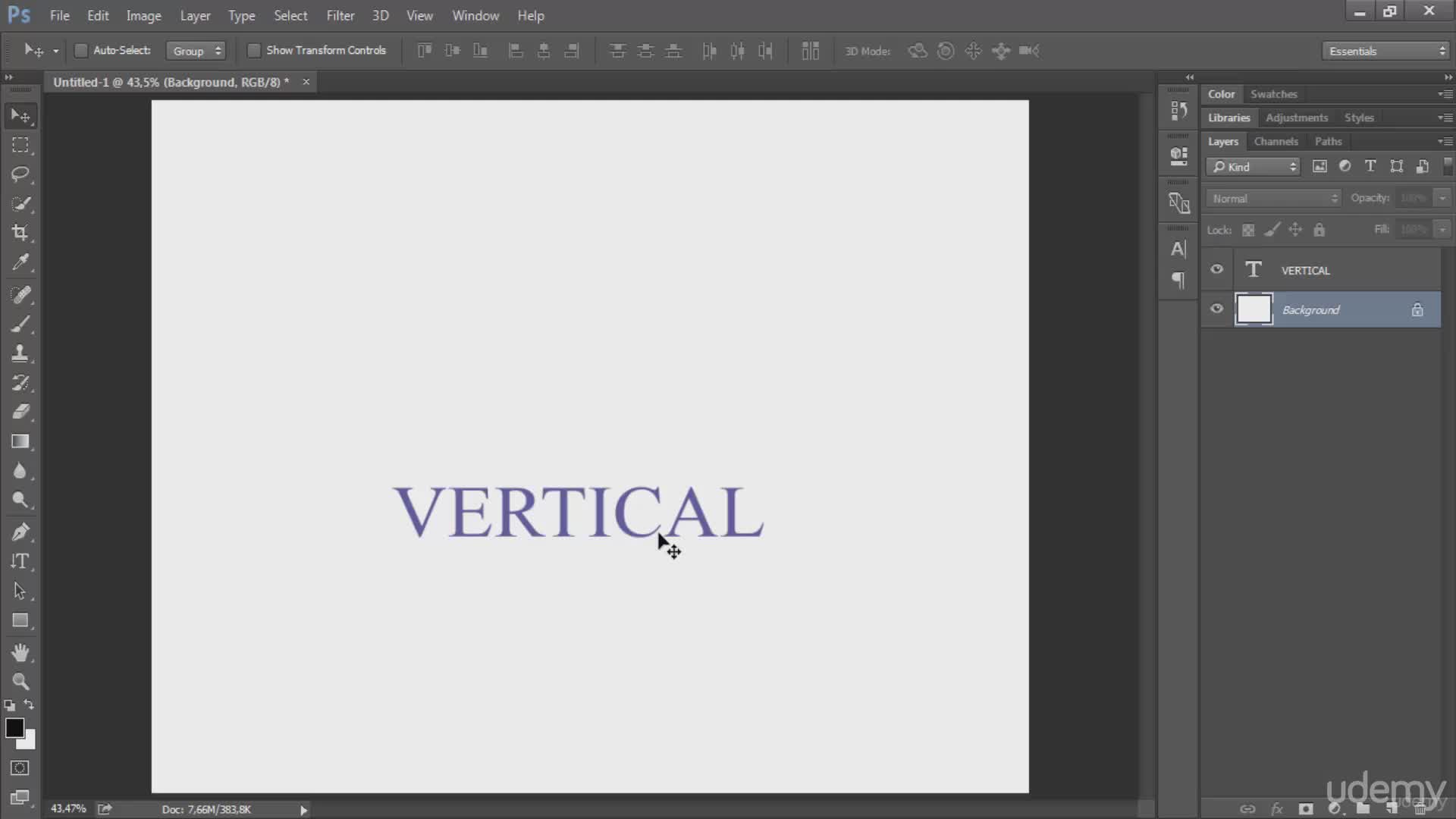Select the Eyedropper tool

pos(20,262)
